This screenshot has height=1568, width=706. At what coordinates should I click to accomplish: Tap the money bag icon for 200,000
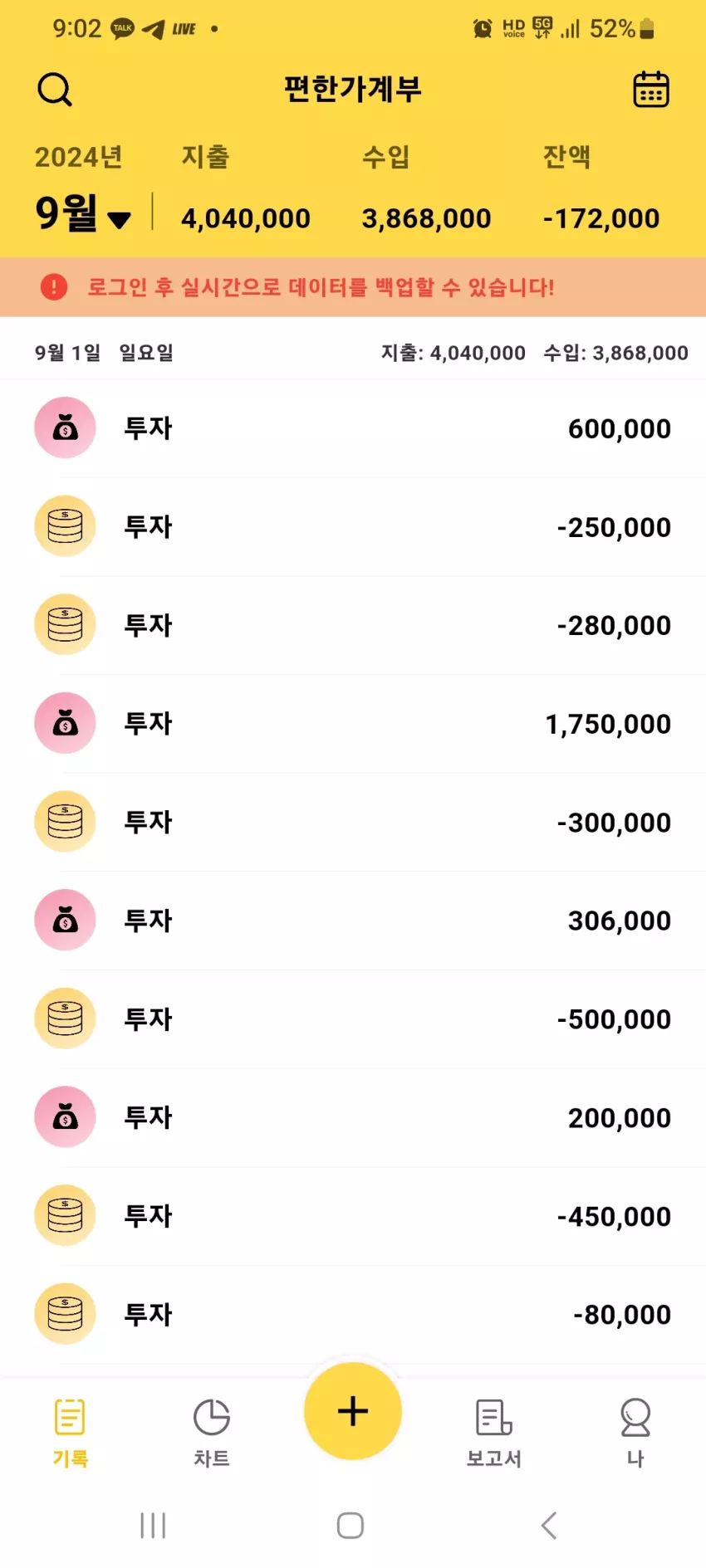(65, 1117)
